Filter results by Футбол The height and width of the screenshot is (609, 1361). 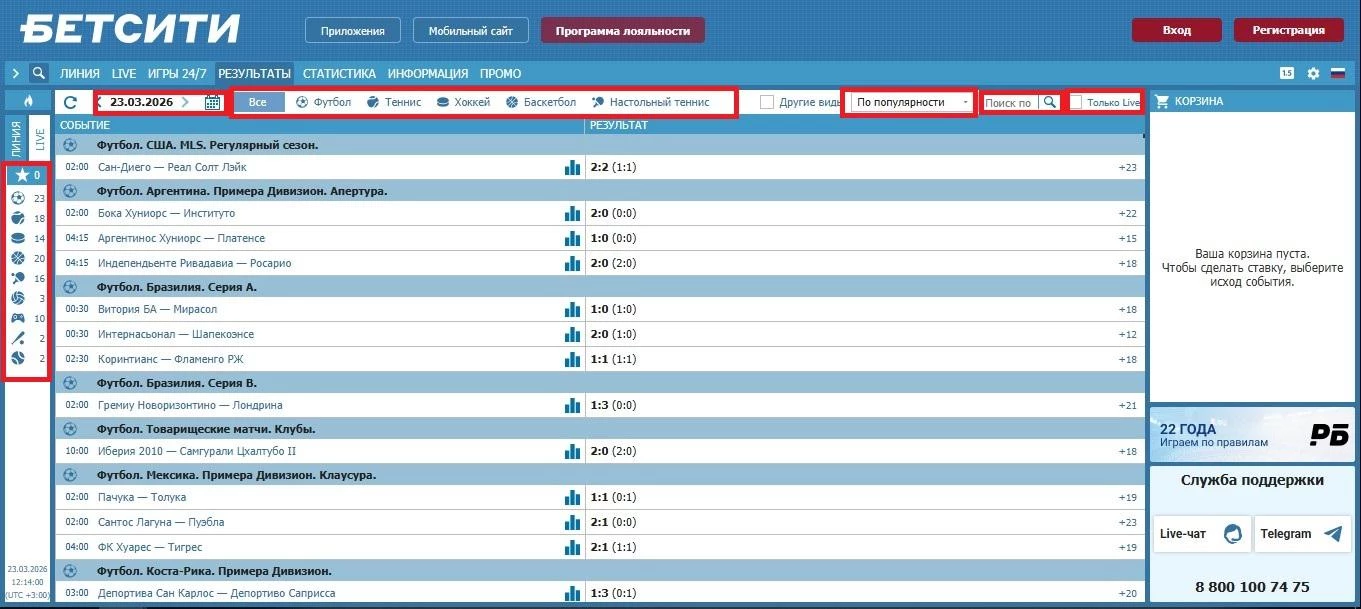[323, 102]
